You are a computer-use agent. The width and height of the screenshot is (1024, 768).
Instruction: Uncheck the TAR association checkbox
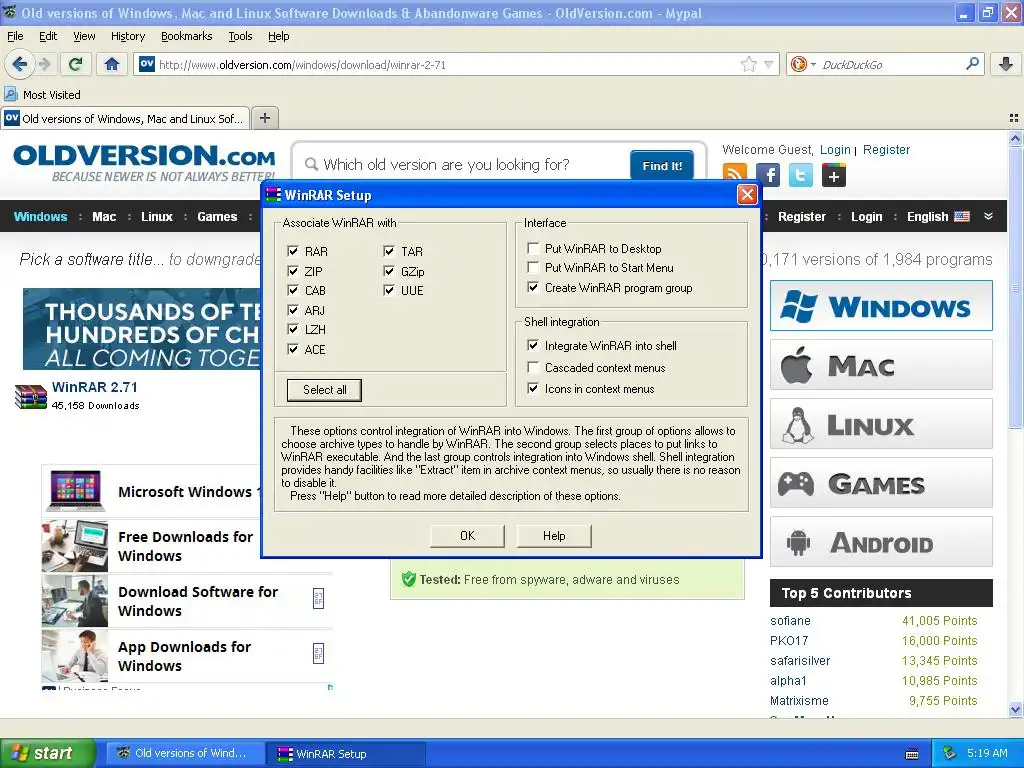tap(389, 251)
